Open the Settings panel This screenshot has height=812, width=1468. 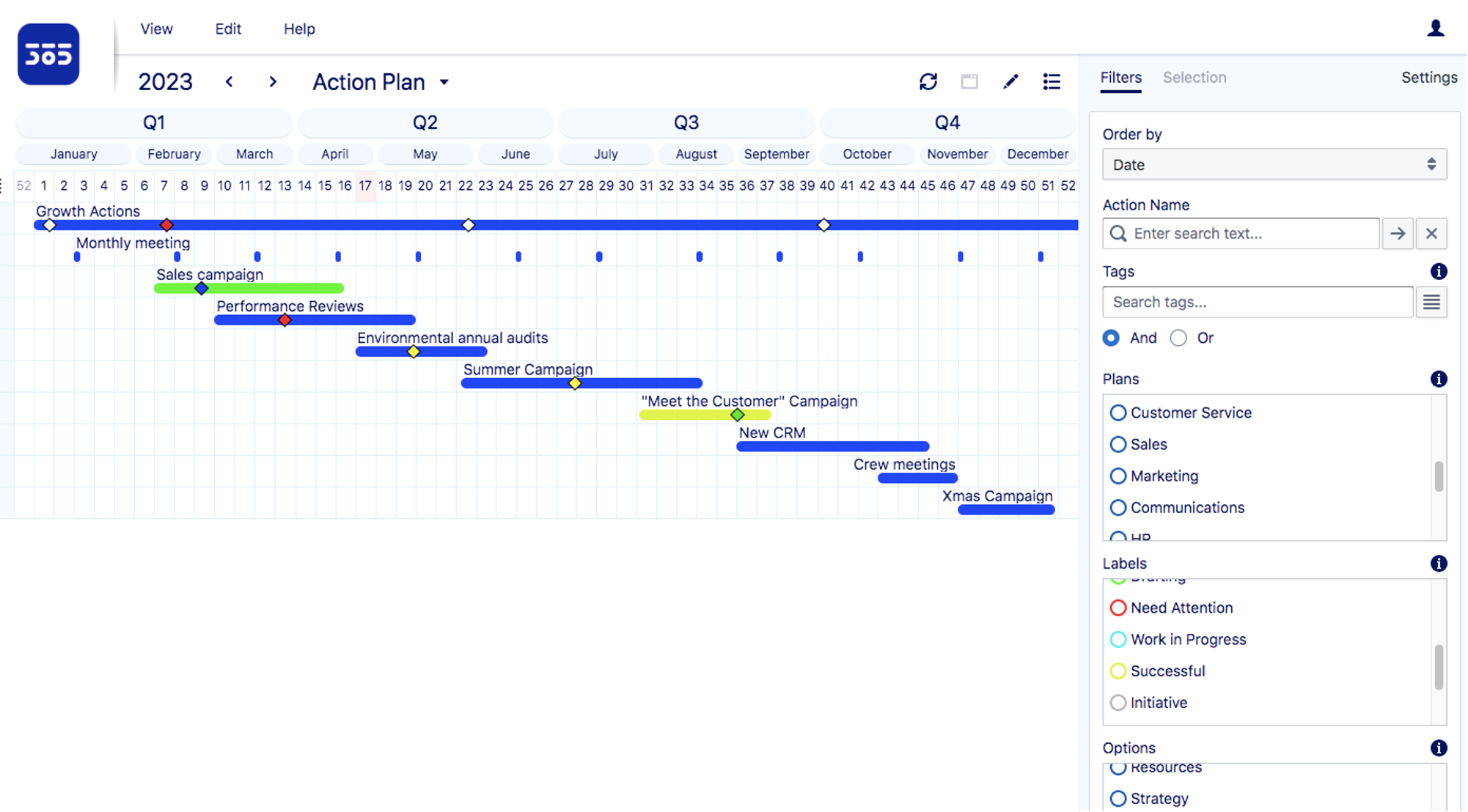coord(1428,77)
